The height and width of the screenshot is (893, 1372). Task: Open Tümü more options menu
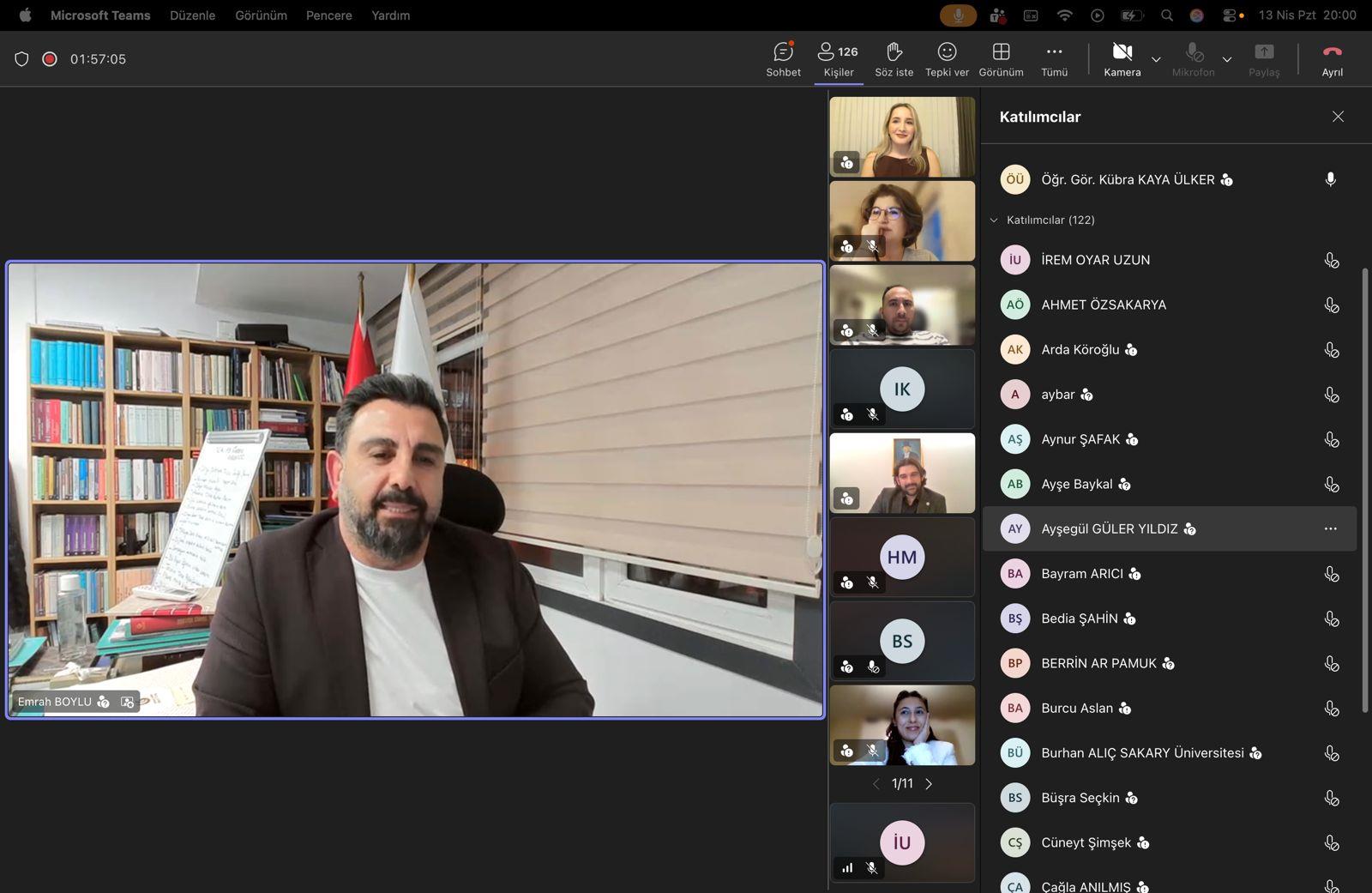click(x=1054, y=58)
